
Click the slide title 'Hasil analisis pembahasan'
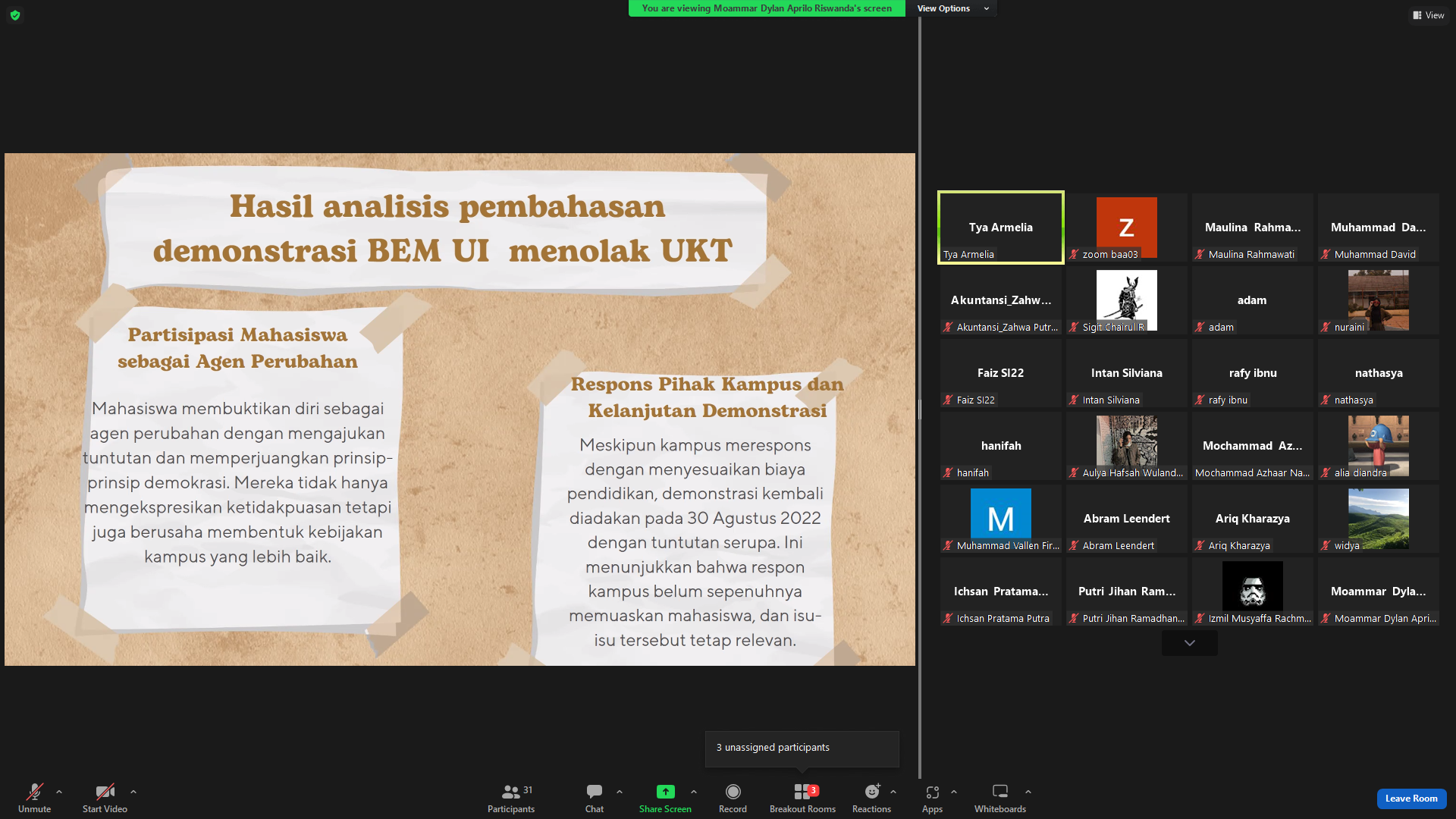click(447, 206)
